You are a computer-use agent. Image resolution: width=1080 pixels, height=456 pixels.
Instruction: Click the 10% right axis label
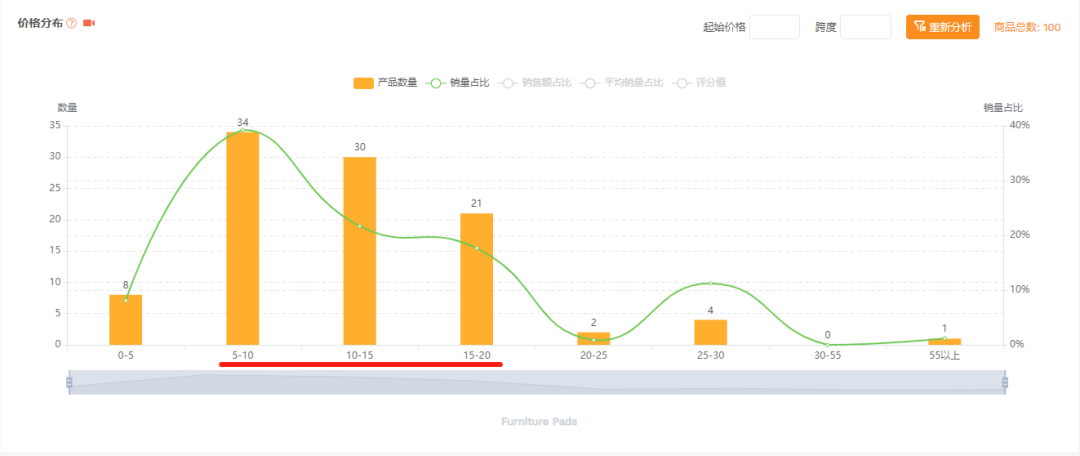1020,289
